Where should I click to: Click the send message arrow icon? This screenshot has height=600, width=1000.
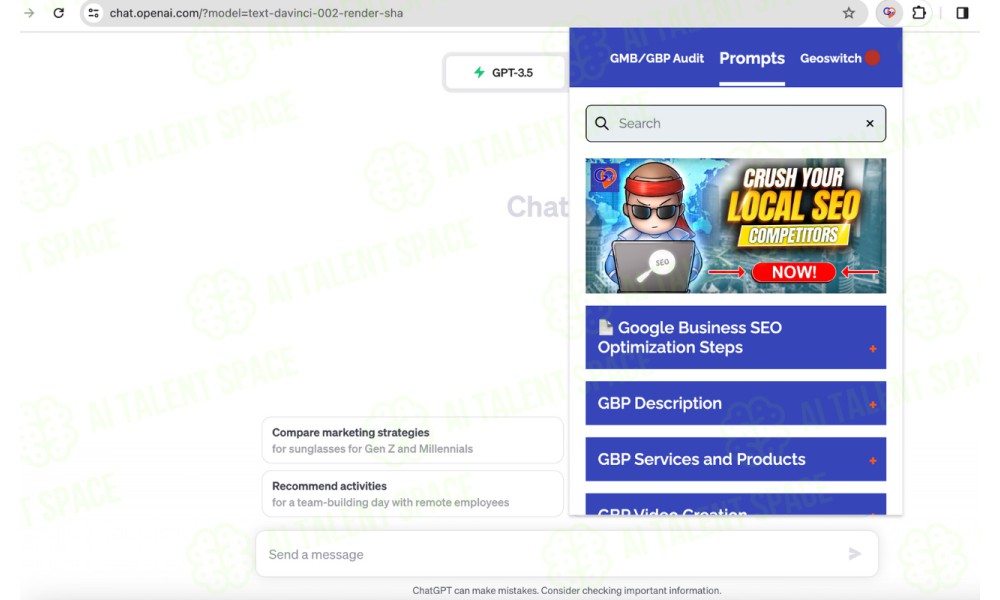[x=855, y=554]
